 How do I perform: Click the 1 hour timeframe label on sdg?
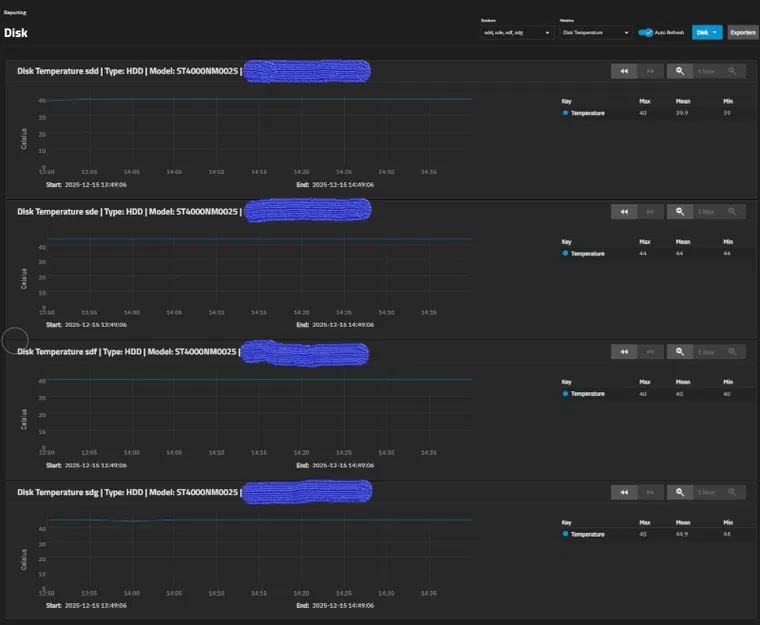point(706,493)
